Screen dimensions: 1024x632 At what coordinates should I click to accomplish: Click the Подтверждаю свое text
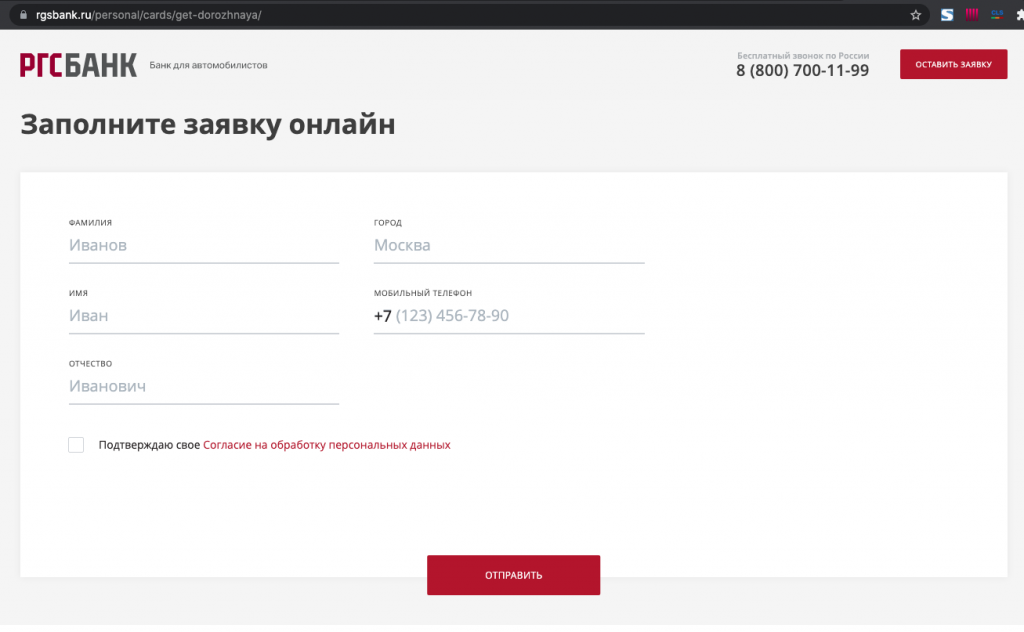click(149, 445)
